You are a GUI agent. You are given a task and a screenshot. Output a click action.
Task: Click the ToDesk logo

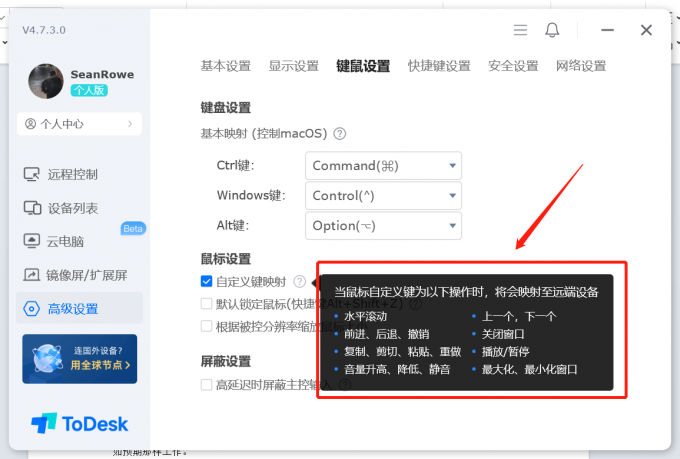80,423
